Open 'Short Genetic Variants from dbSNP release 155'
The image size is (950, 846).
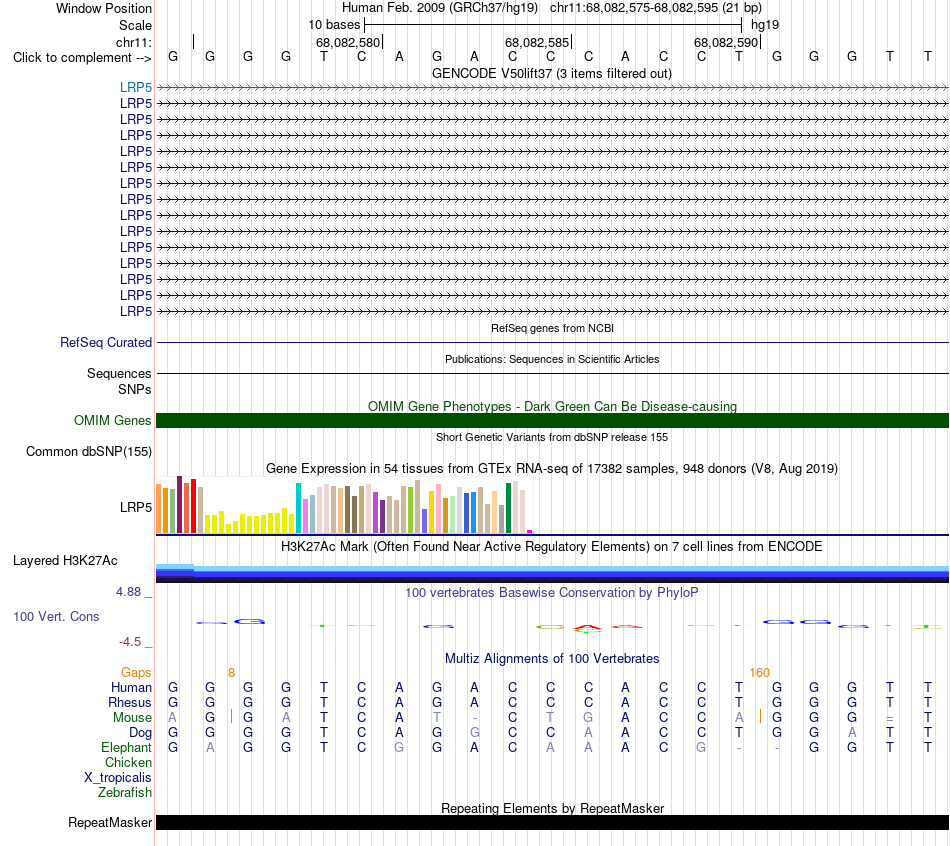coord(552,437)
